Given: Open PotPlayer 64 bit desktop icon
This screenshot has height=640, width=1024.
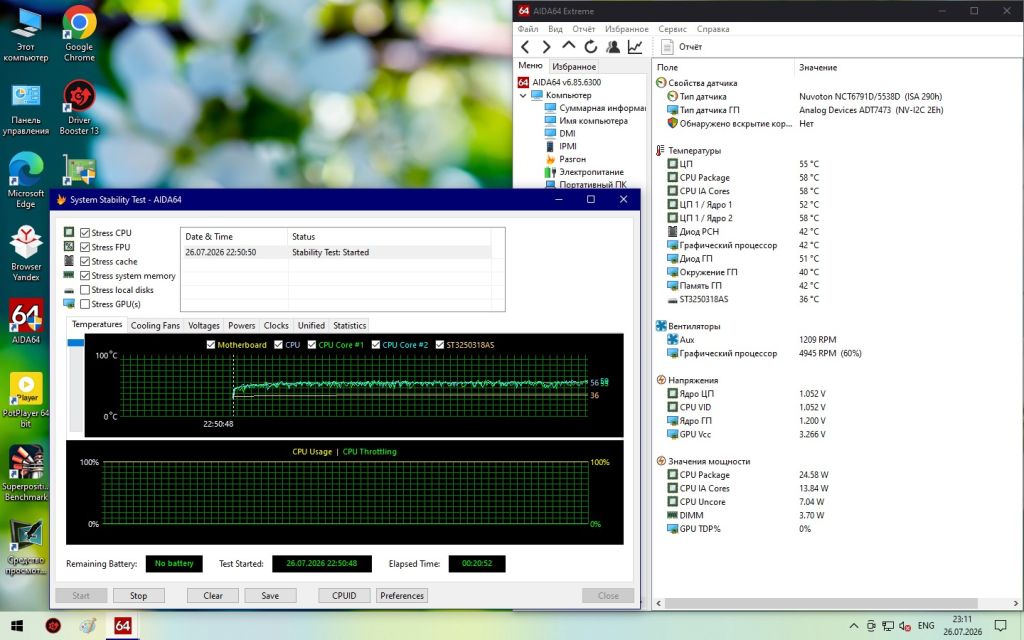Looking at the screenshot, I should [26, 400].
